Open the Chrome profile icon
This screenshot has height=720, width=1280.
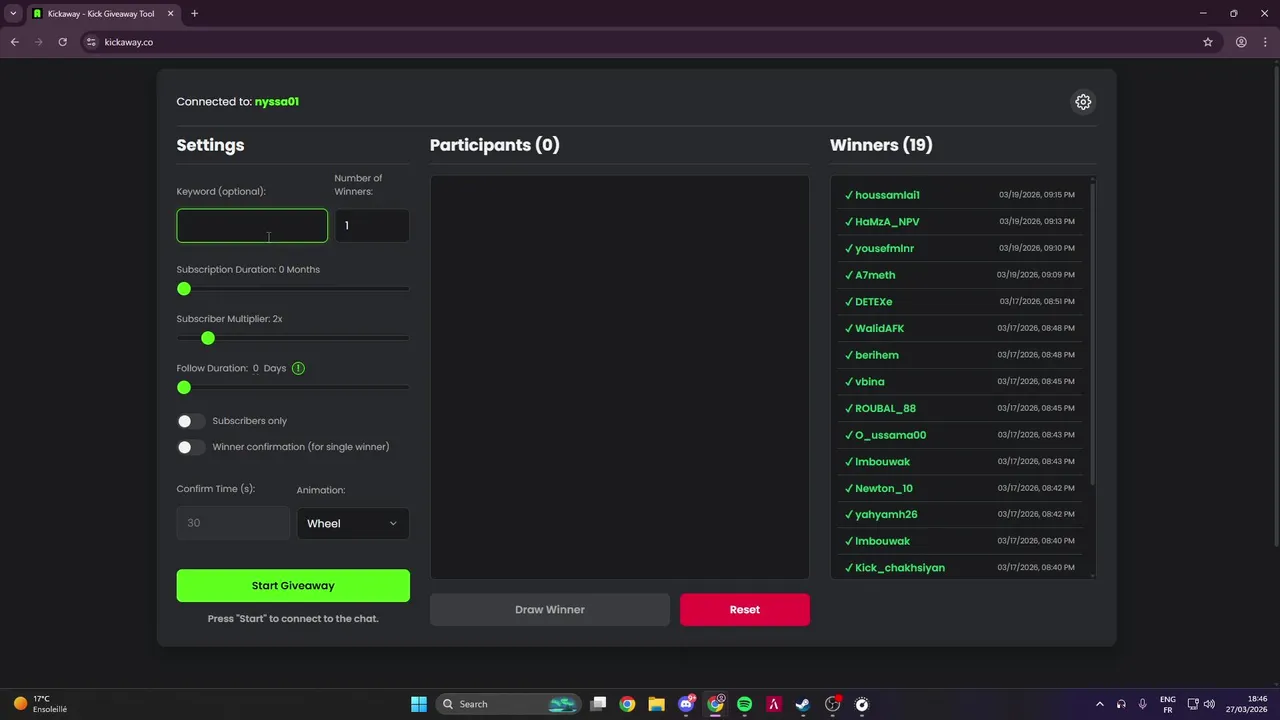point(1241,42)
